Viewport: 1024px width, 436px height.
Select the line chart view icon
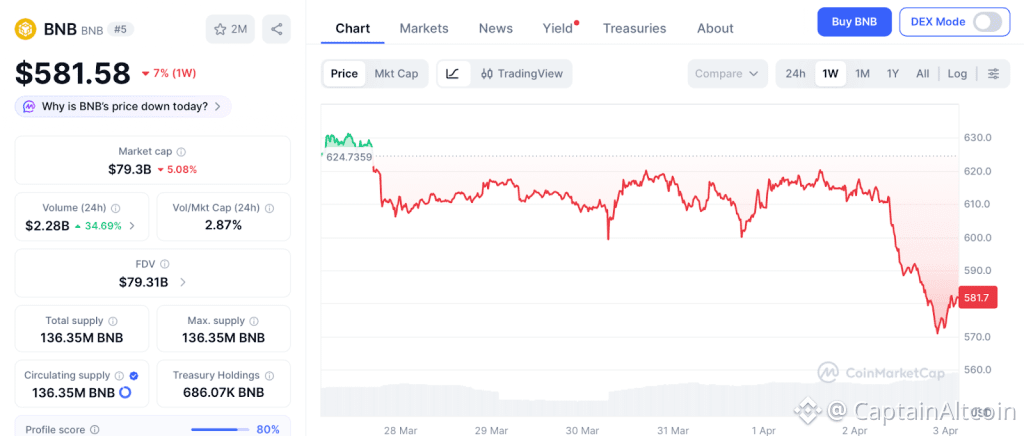[x=453, y=74]
